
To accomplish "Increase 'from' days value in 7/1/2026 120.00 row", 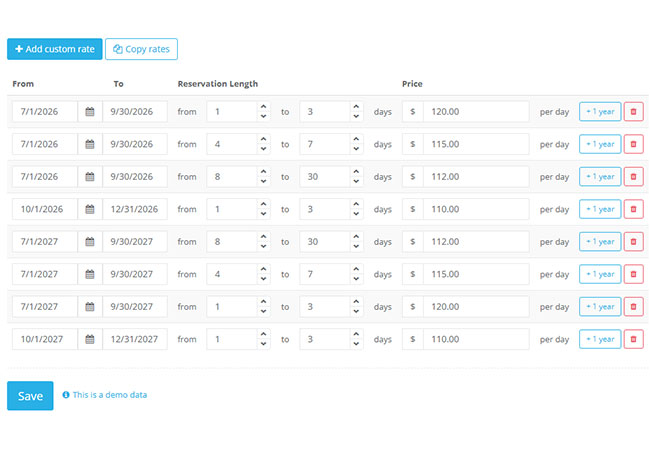I will click(x=264, y=106).
